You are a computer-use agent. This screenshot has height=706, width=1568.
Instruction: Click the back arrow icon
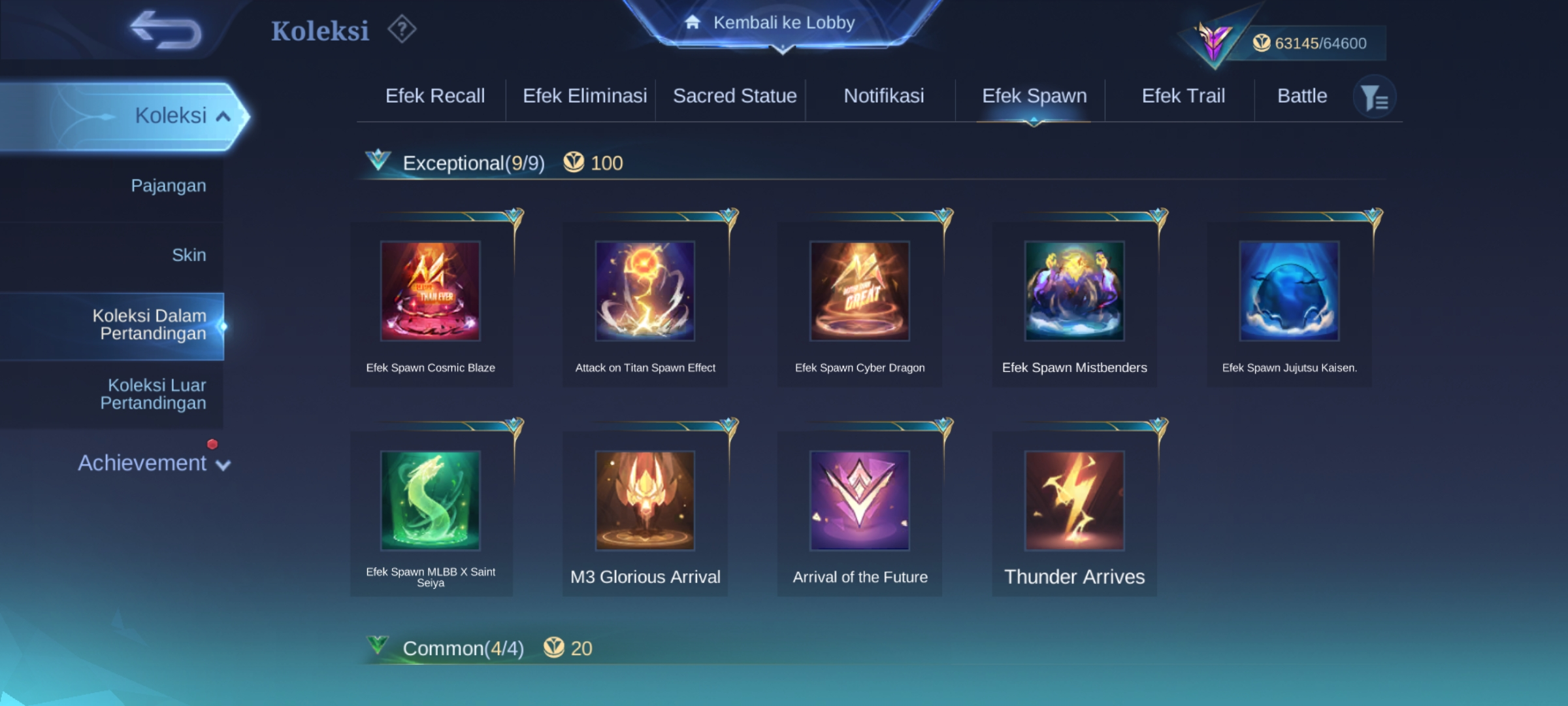166,30
